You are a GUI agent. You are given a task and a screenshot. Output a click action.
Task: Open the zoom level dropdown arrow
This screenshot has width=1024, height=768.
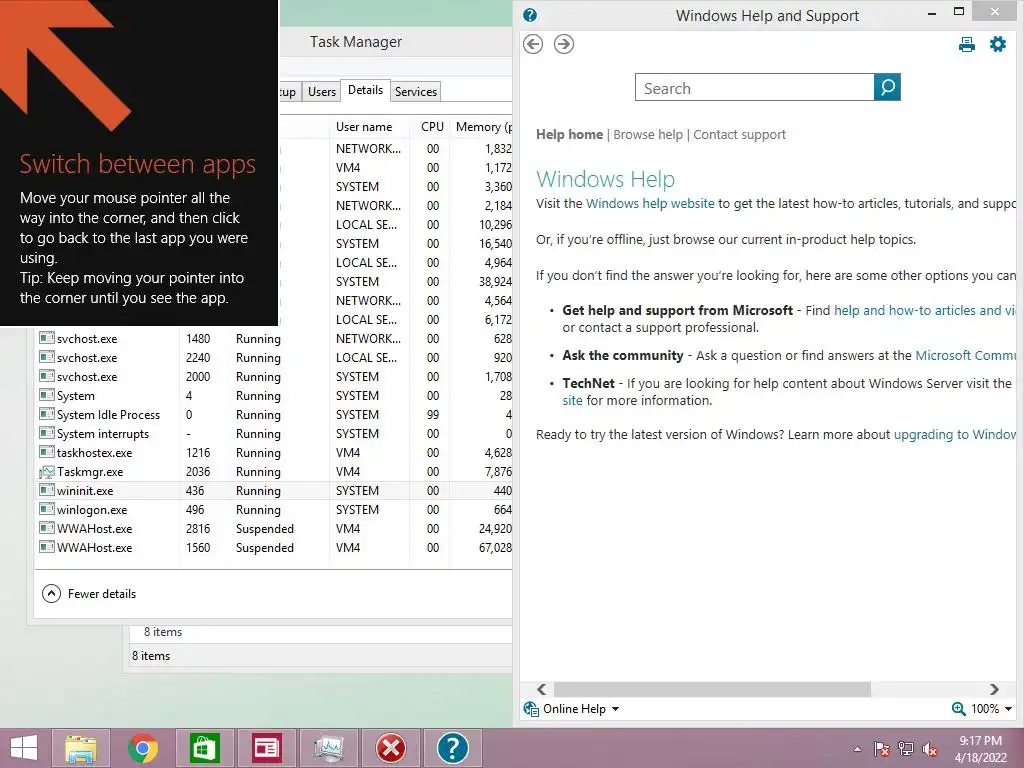pos(1008,709)
